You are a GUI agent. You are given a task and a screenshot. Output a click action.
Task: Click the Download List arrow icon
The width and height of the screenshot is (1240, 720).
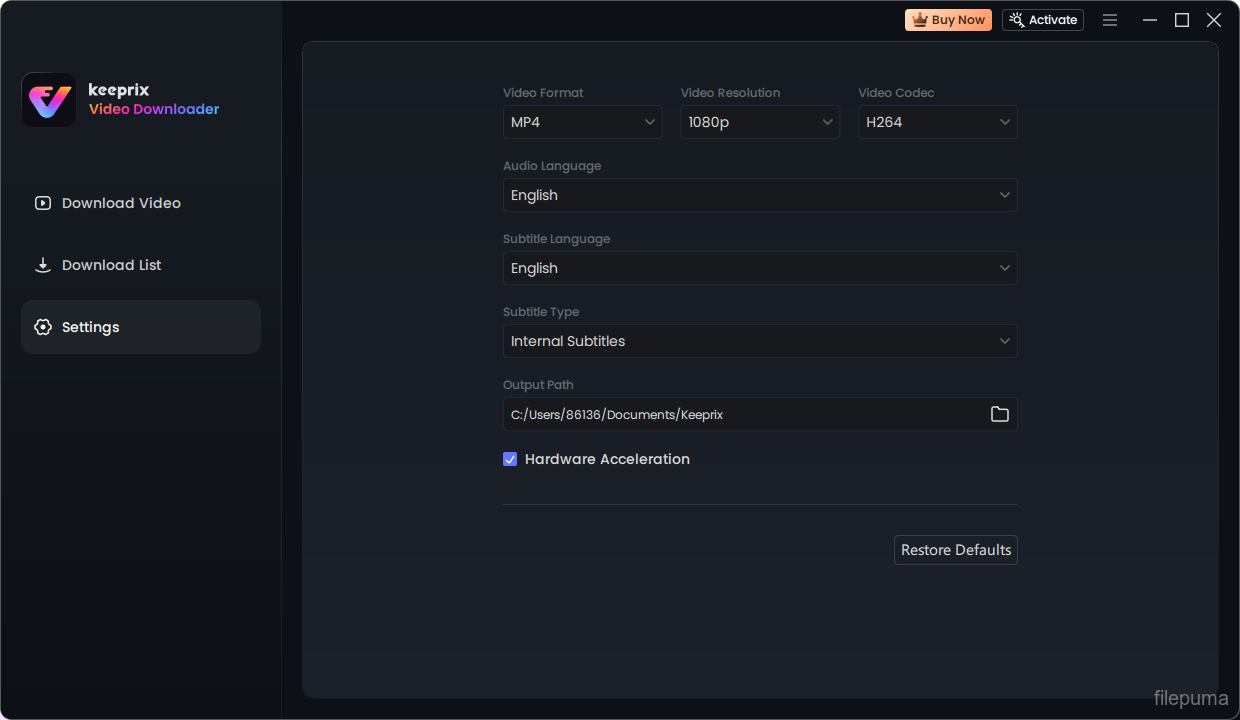click(x=43, y=265)
